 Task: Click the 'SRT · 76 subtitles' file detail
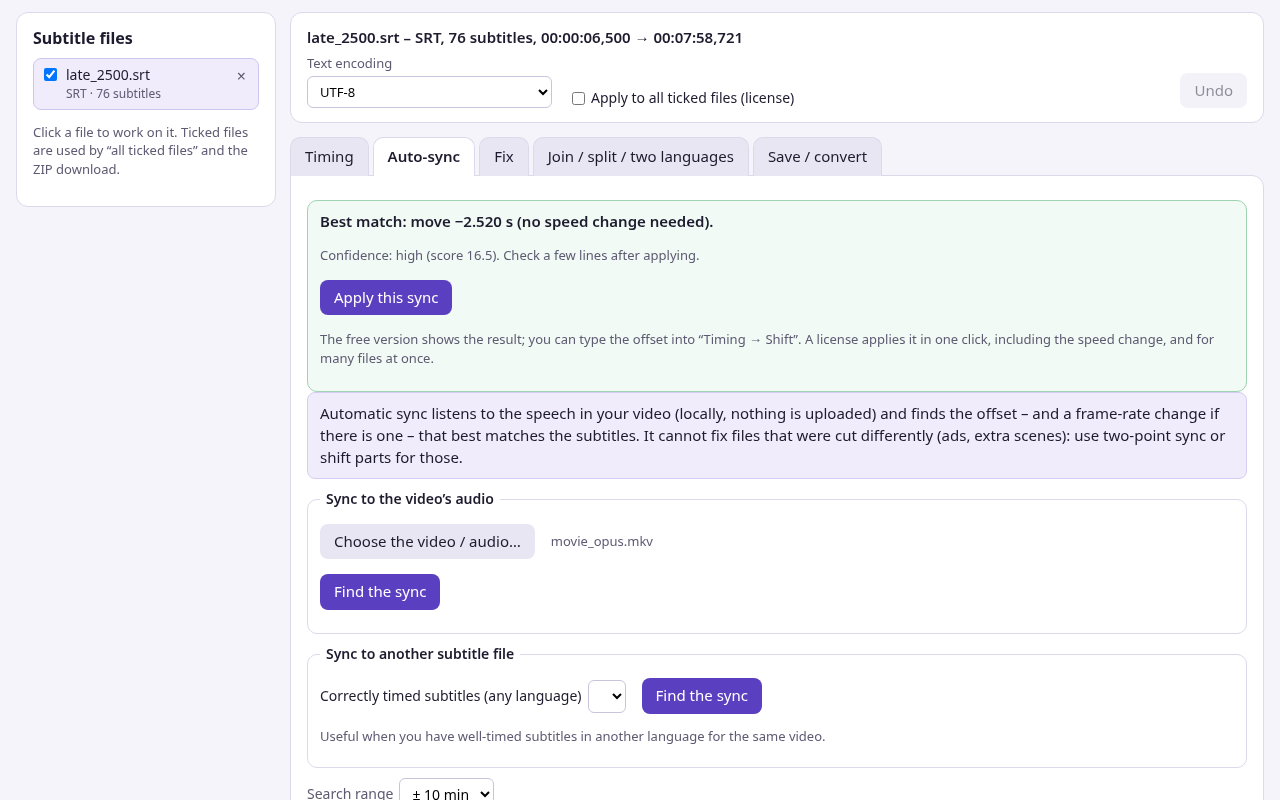(113, 94)
